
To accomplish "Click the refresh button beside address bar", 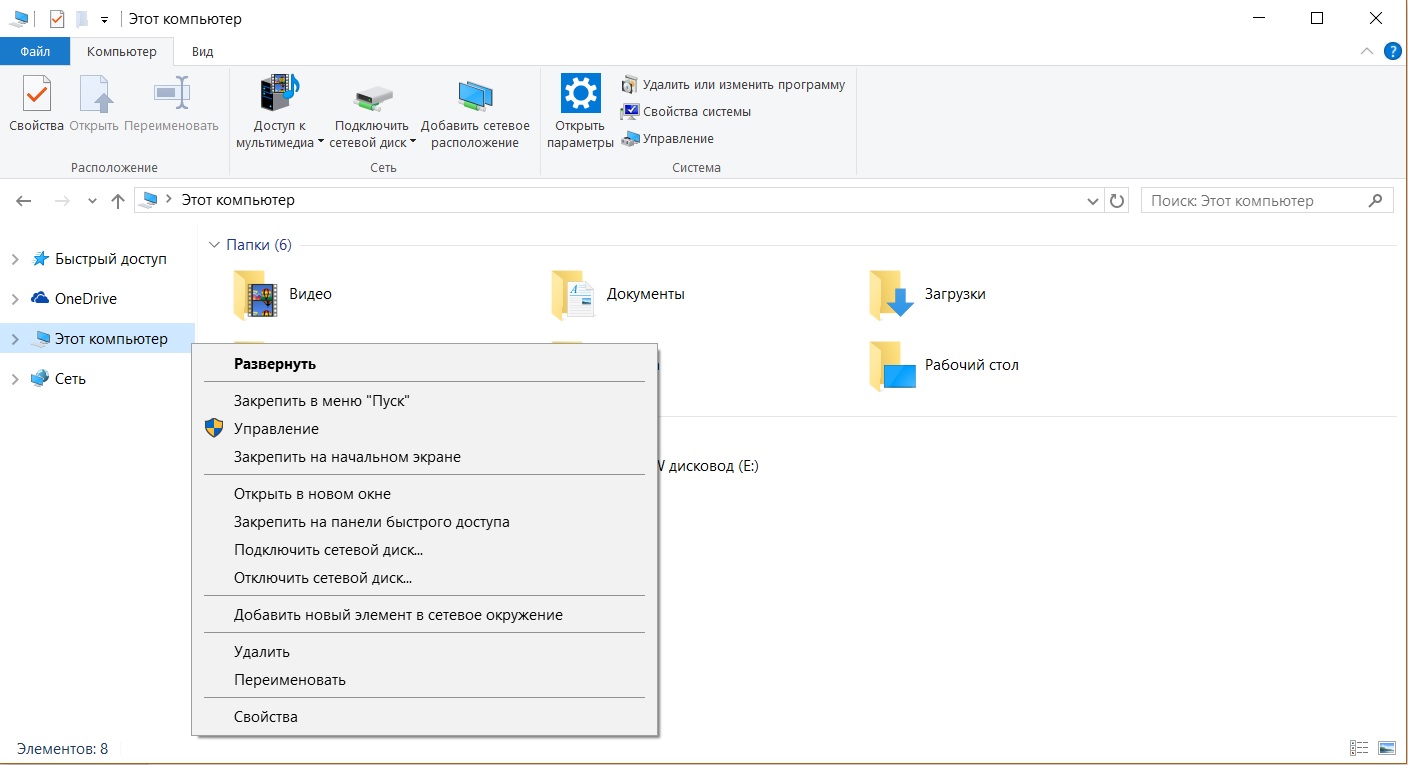I will pos(1117,201).
